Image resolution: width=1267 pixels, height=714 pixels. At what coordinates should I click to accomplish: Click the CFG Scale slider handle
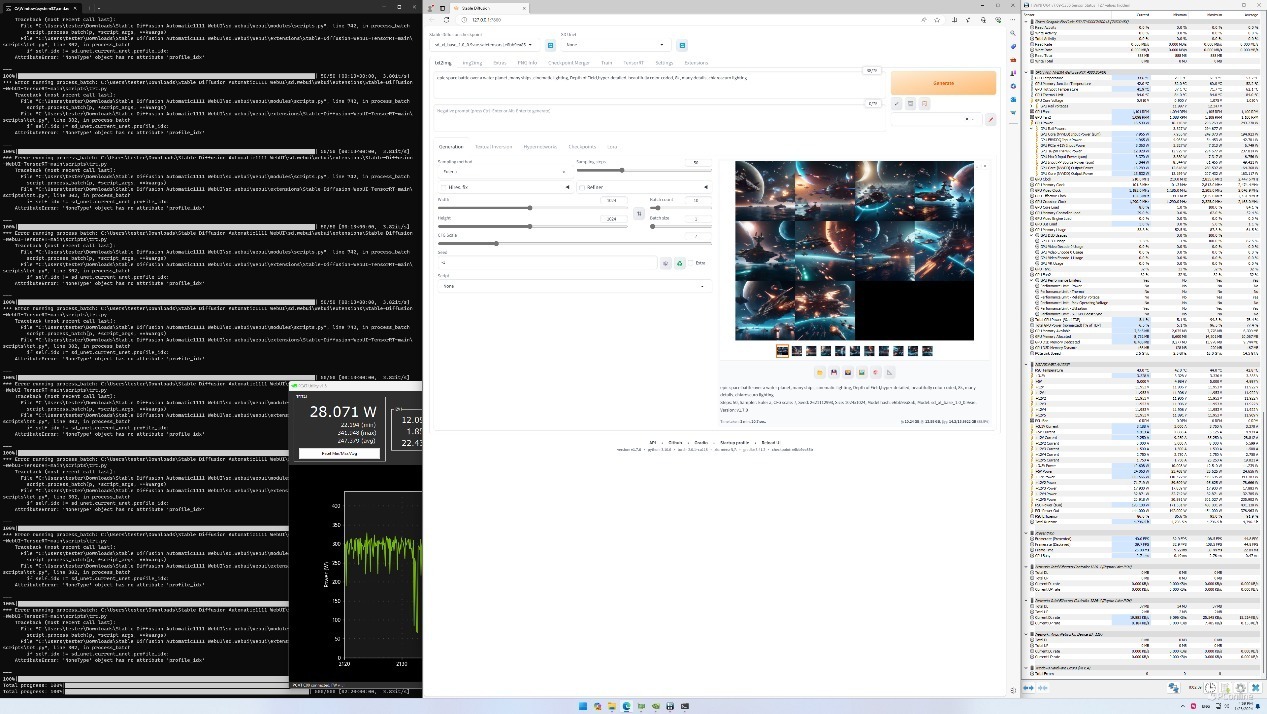[x=496, y=243]
